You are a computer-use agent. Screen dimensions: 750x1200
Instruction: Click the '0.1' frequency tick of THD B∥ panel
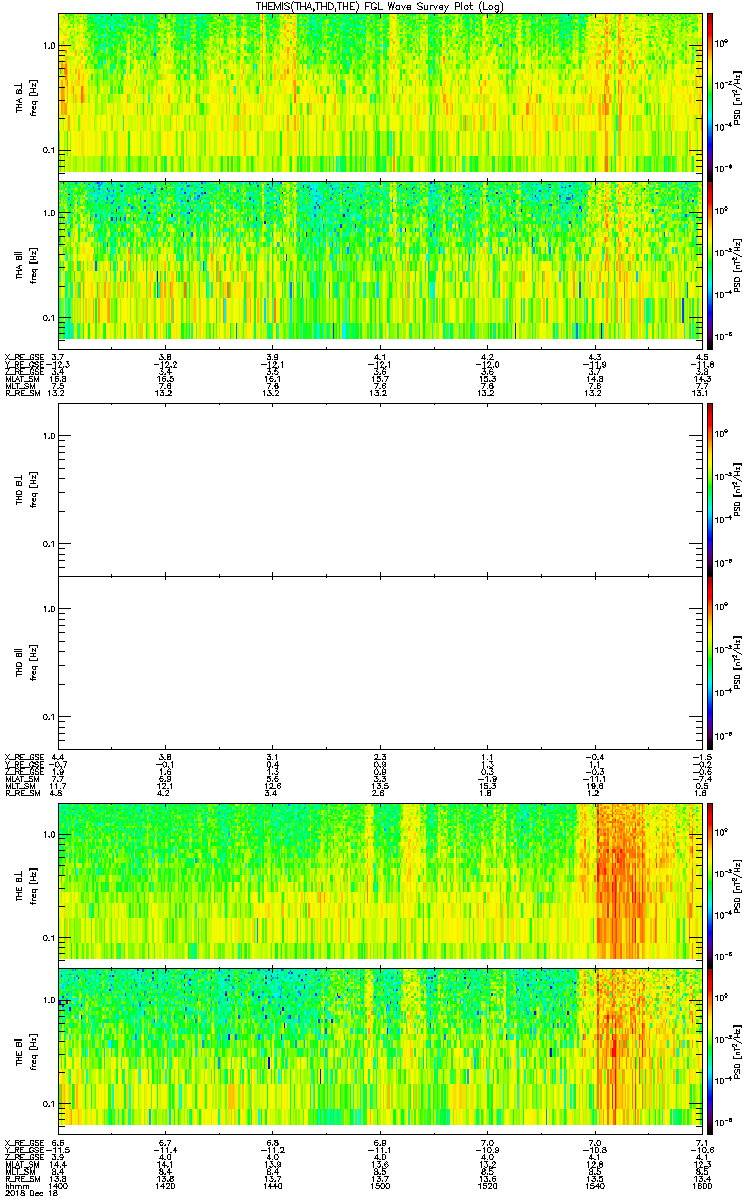click(48, 718)
